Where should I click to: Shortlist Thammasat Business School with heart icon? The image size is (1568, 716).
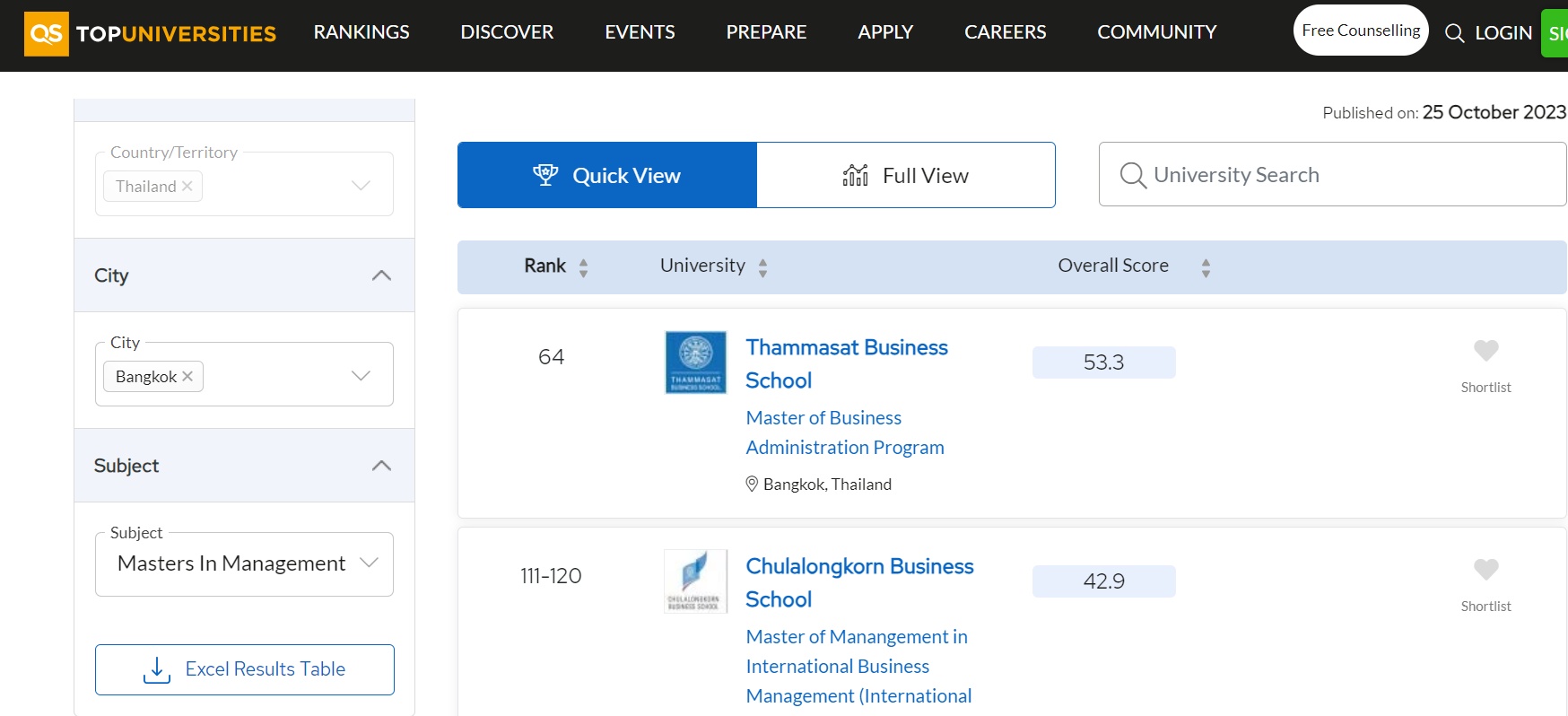[1485, 351]
